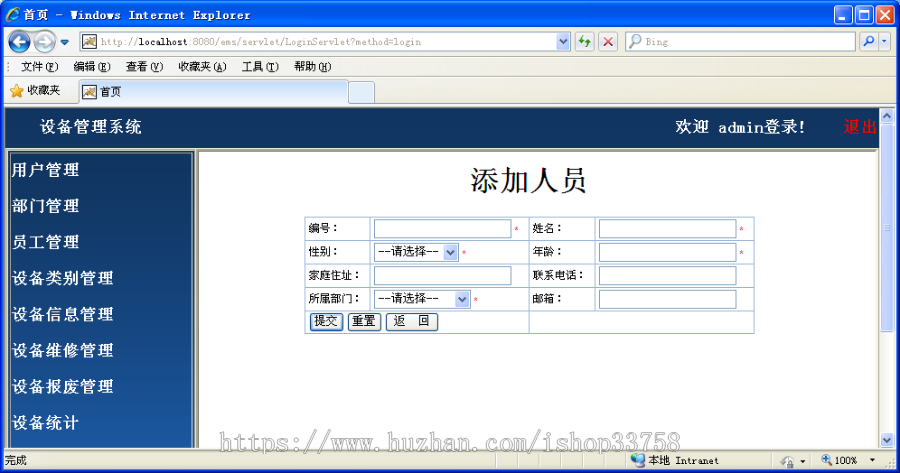Open the 收藏夹(A) menu
This screenshot has height=473, width=900.
(x=202, y=67)
